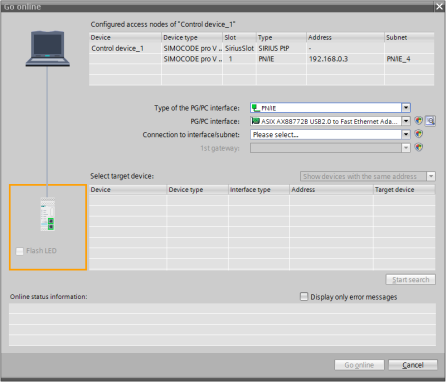Click the shield icon beside PG/PC interface
The width and height of the screenshot is (446, 382).
tap(419, 121)
